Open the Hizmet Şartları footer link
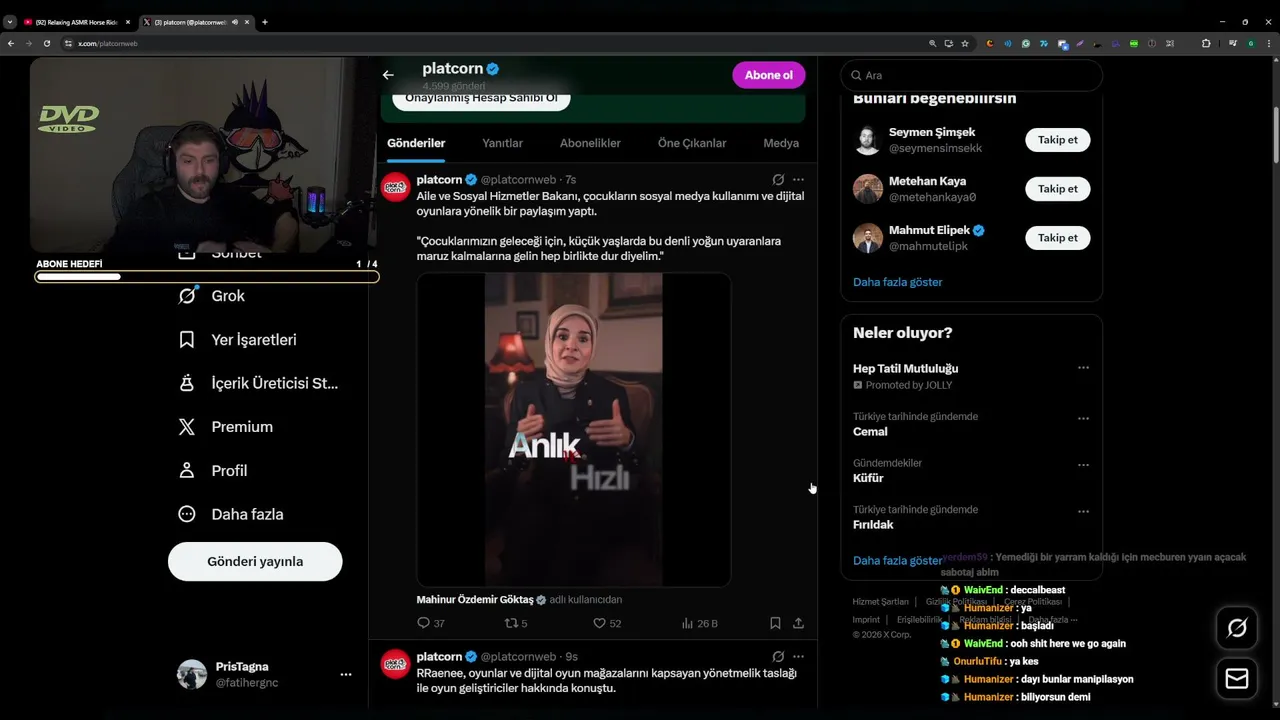This screenshot has height=720, width=1280. [880, 602]
